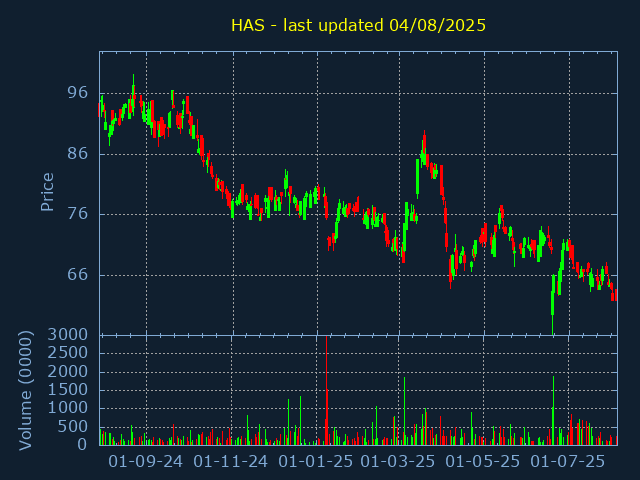Click the volume axis label 3000
The height and width of the screenshot is (480, 640).
pyautogui.click(x=68, y=335)
